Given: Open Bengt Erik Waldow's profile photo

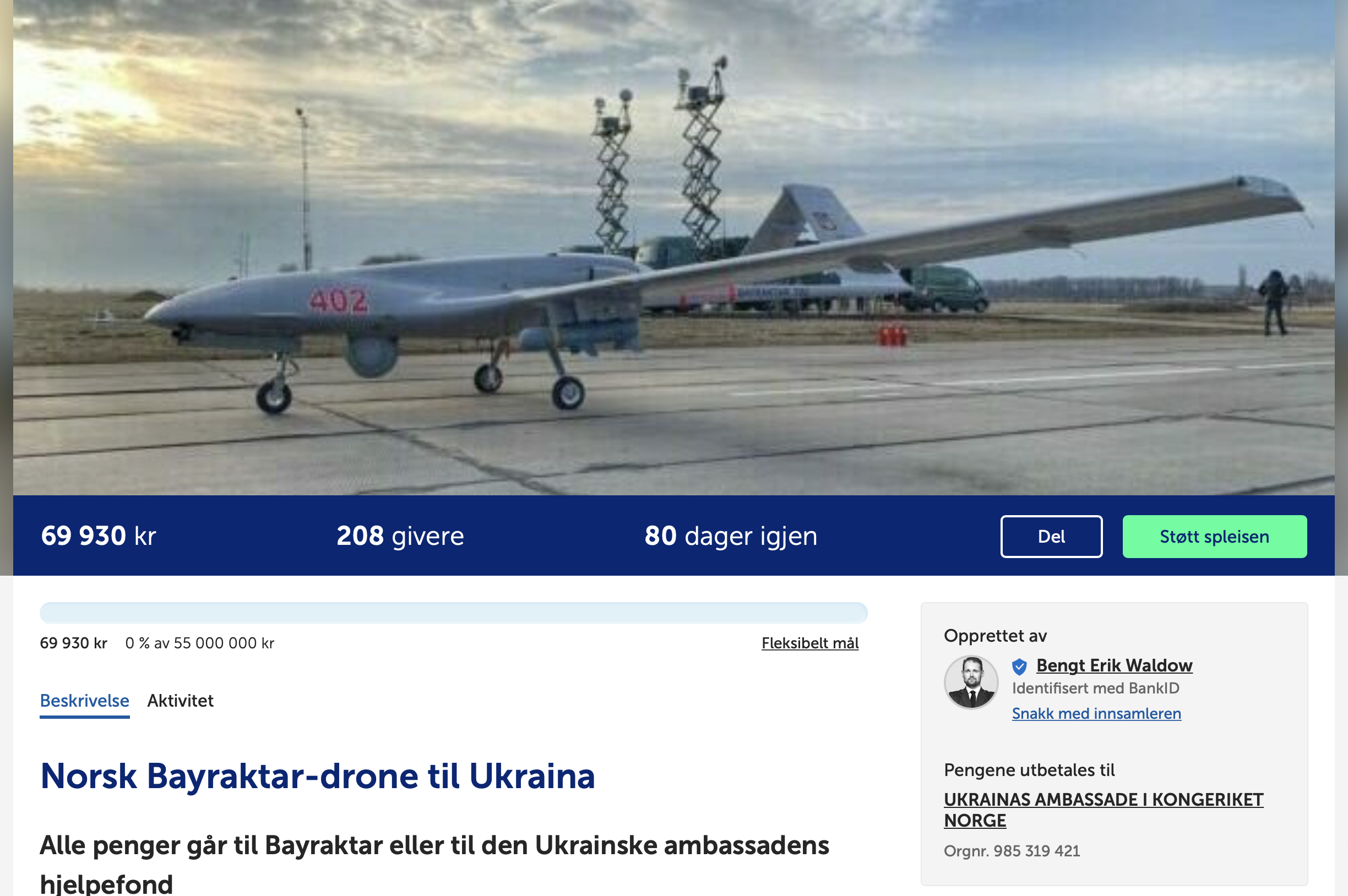Looking at the screenshot, I should click(971, 682).
